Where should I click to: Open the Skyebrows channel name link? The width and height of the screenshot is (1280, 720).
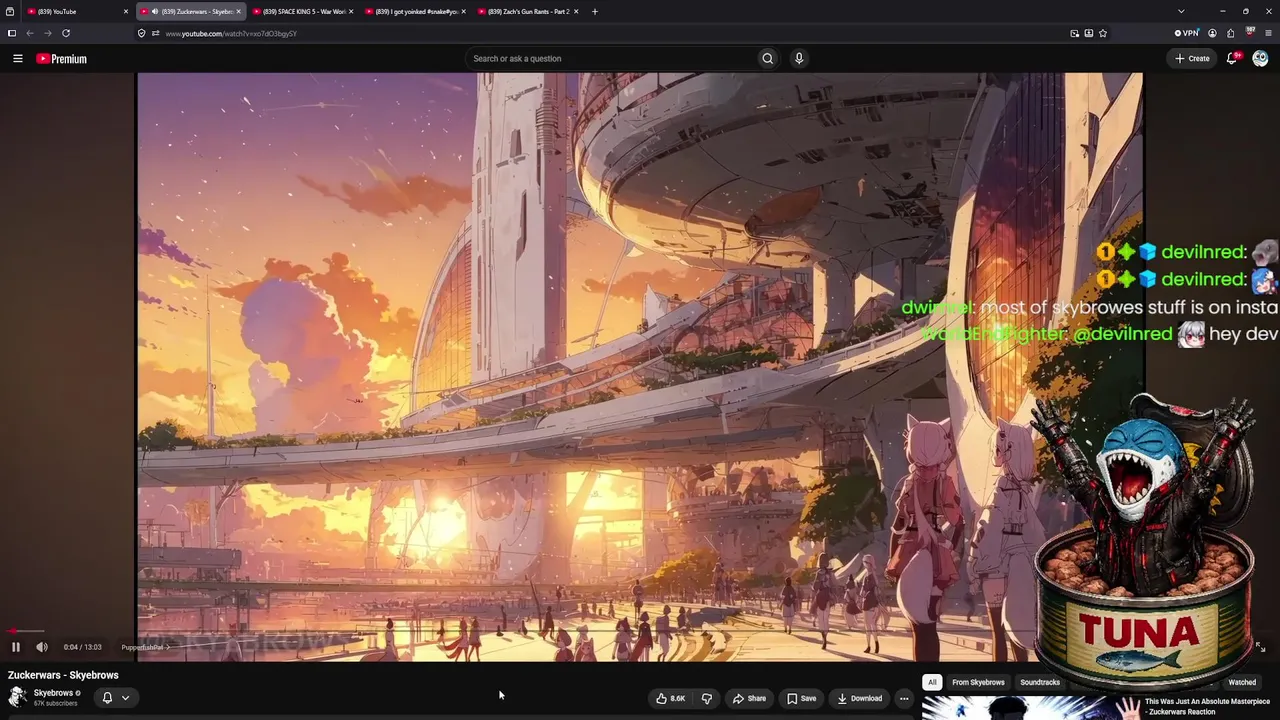[53, 693]
